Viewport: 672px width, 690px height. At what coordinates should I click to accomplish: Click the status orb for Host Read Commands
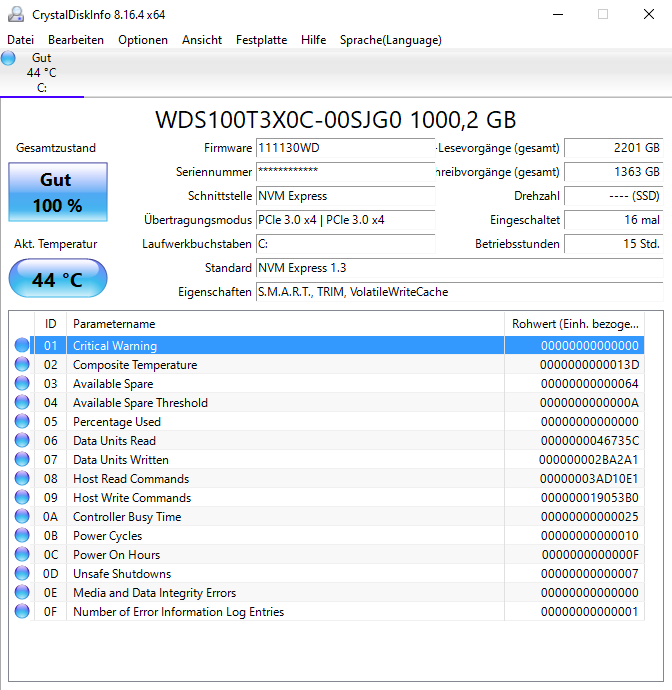22,478
